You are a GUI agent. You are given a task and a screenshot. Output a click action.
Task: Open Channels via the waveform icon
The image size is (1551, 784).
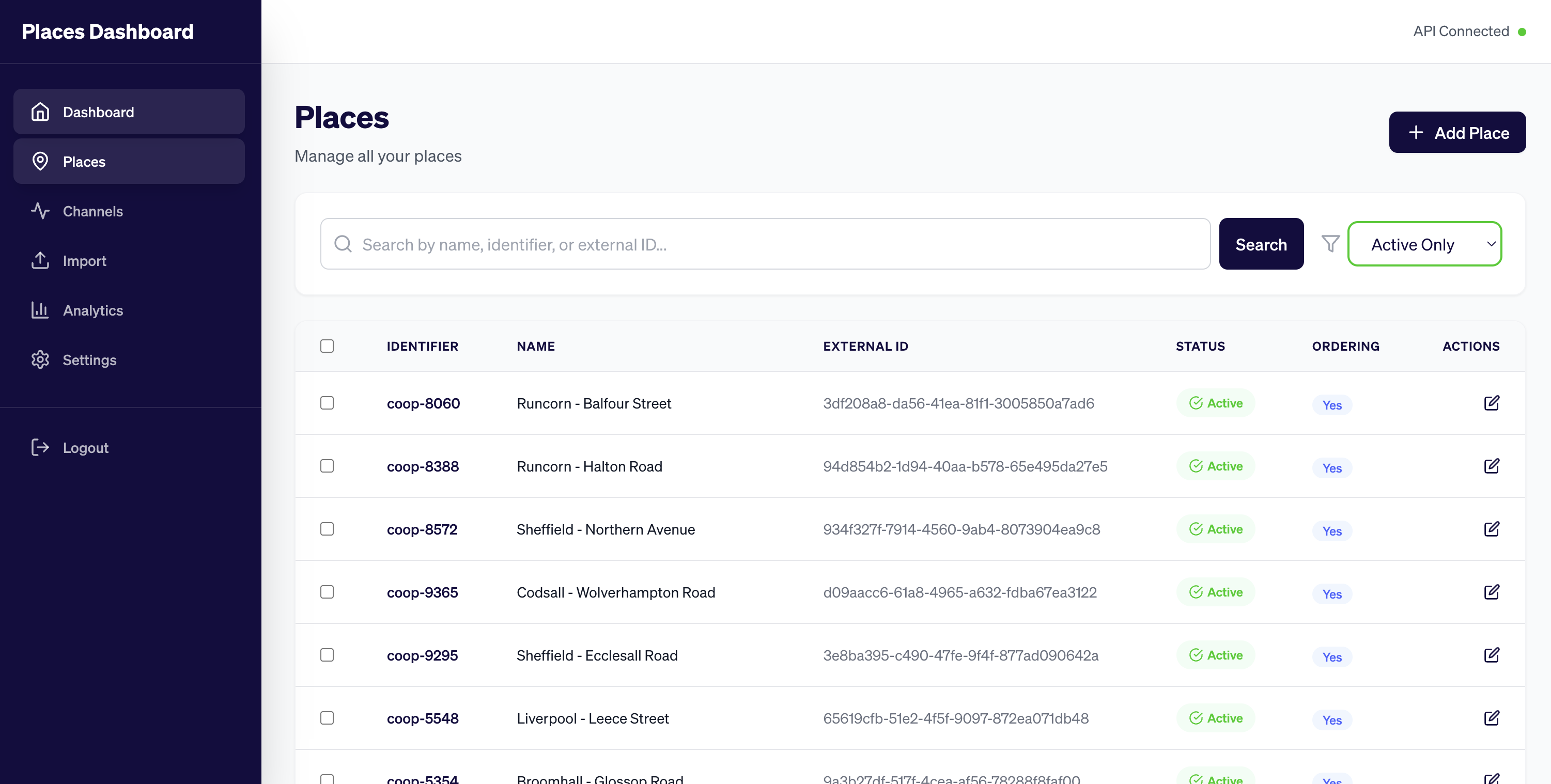40,211
